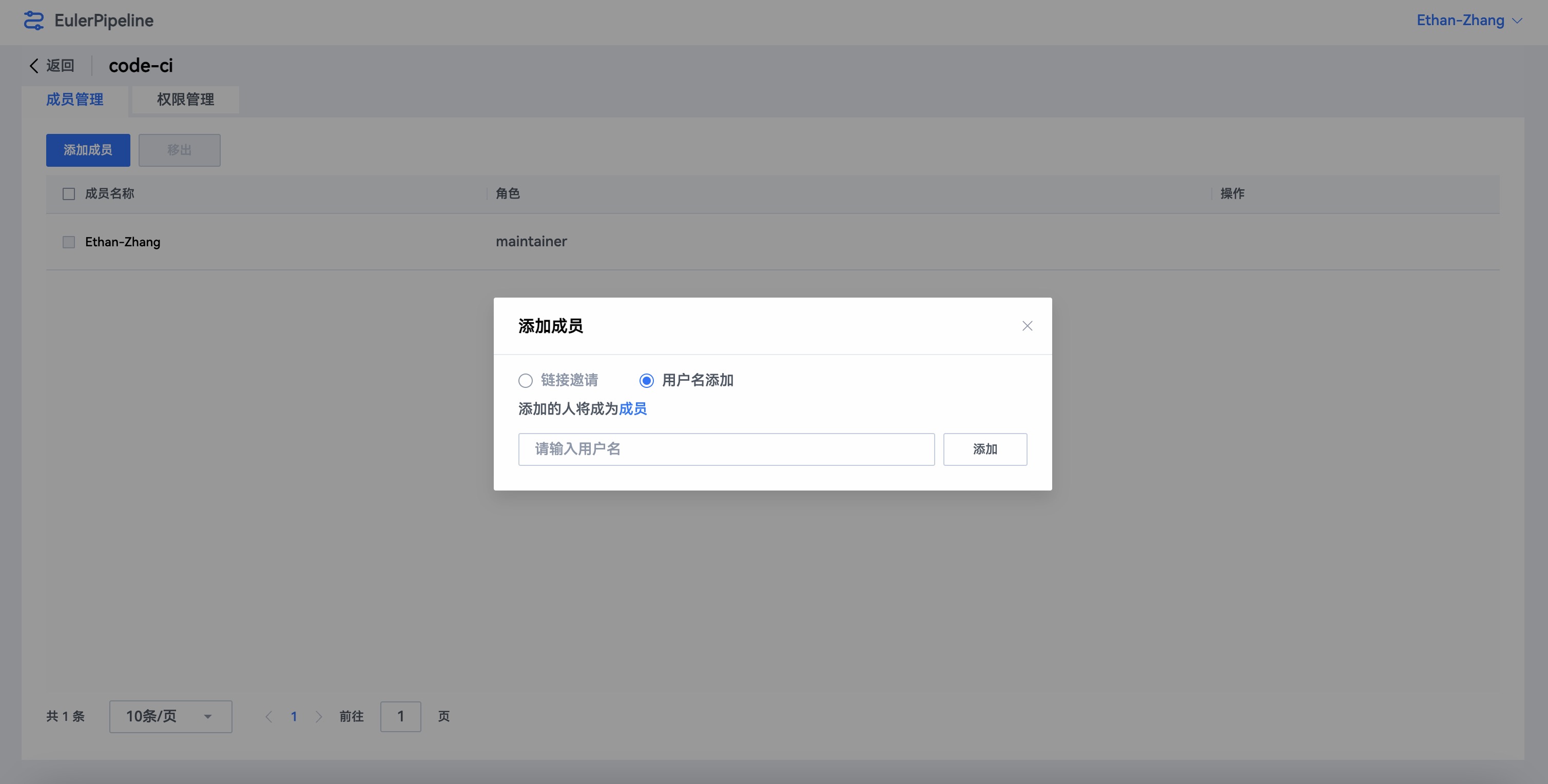
Task: Close the 添加成员 dialog with X
Action: (x=1027, y=326)
